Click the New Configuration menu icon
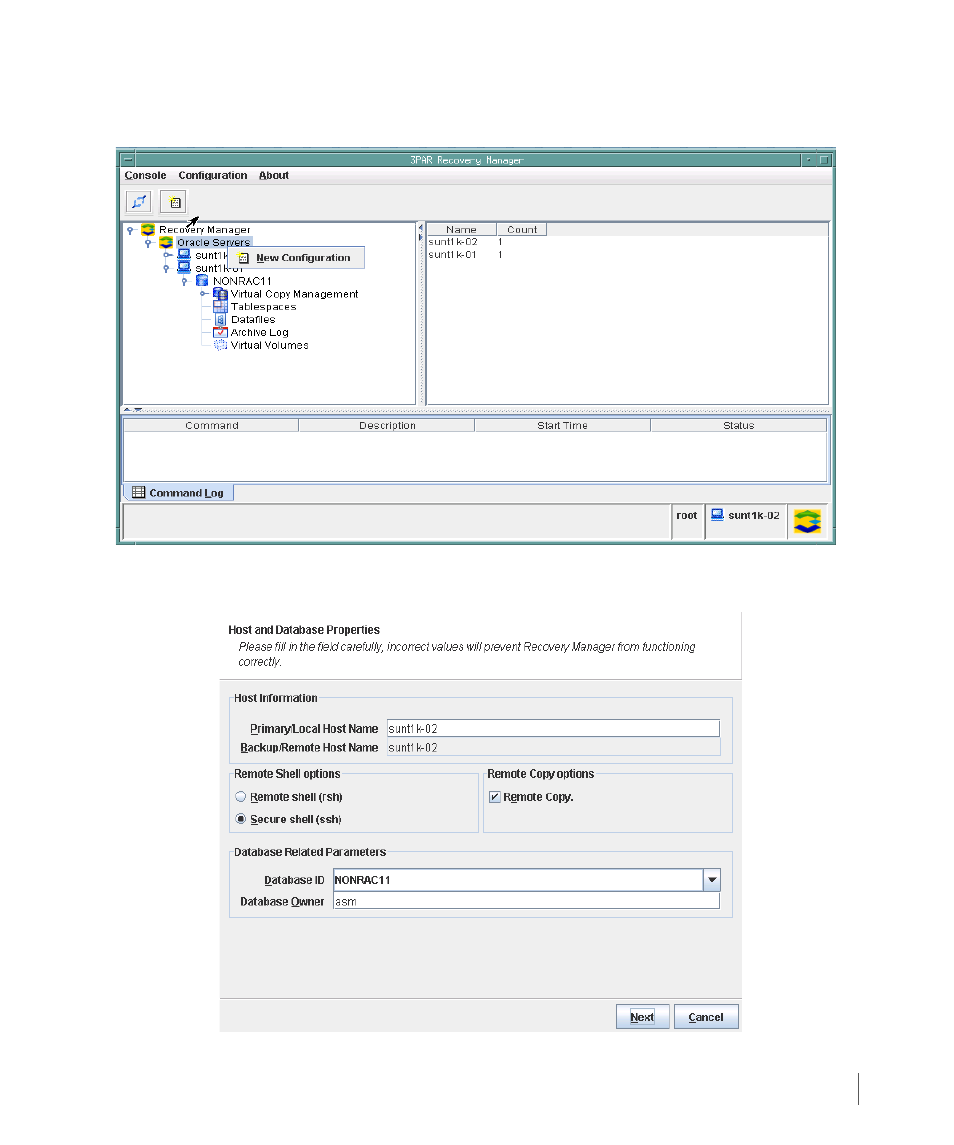 click(244, 259)
